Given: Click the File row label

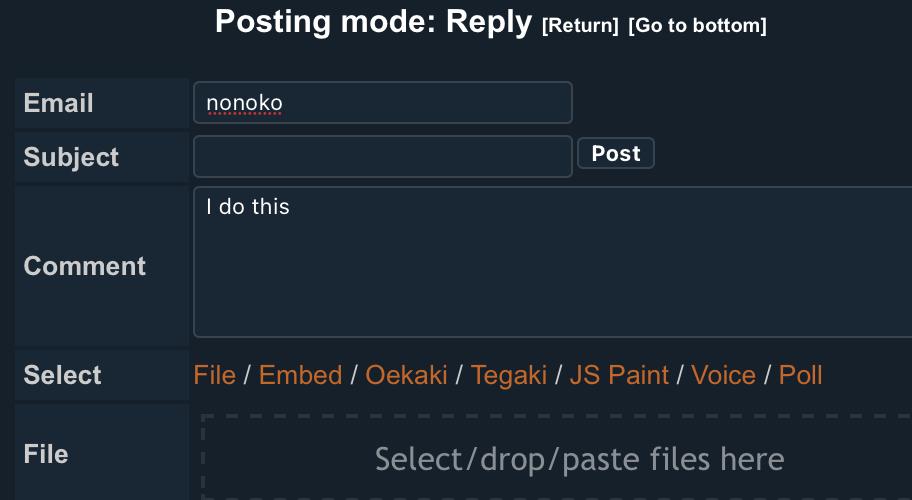Looking at the screenshot, I should tap(46, 454).
